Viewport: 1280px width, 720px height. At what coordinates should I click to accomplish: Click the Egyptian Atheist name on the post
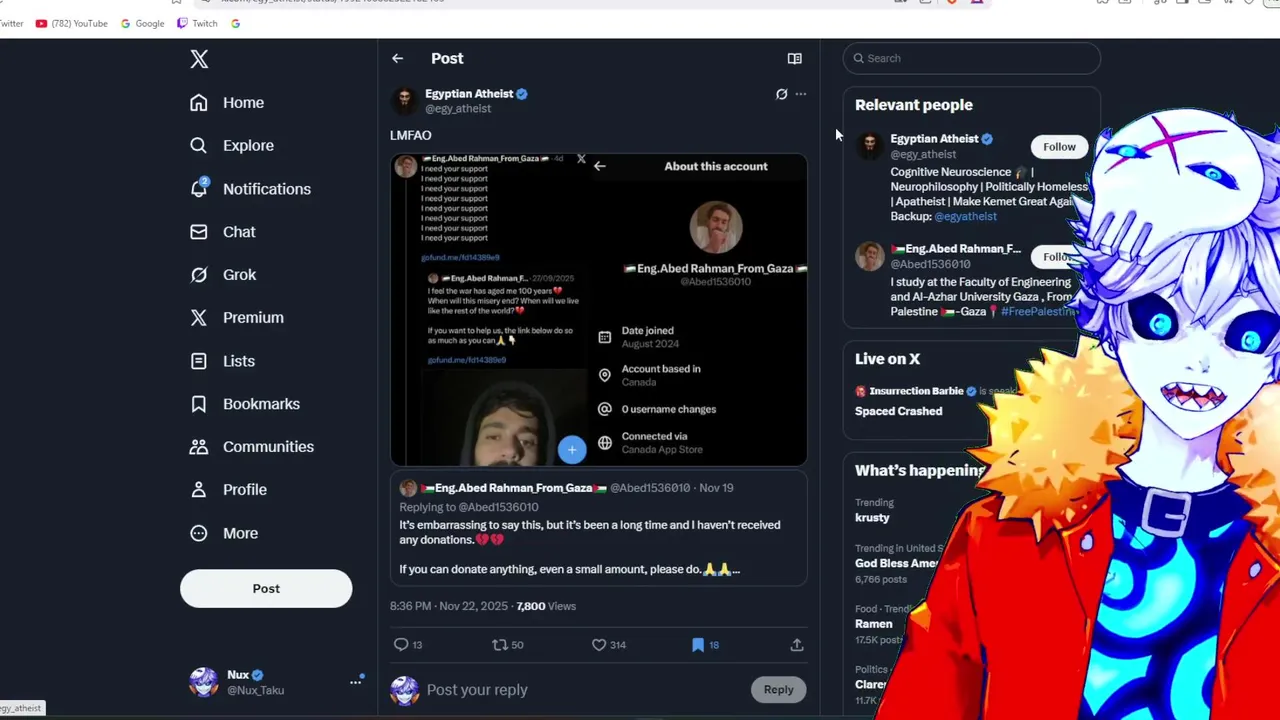[x=468, y=94]
